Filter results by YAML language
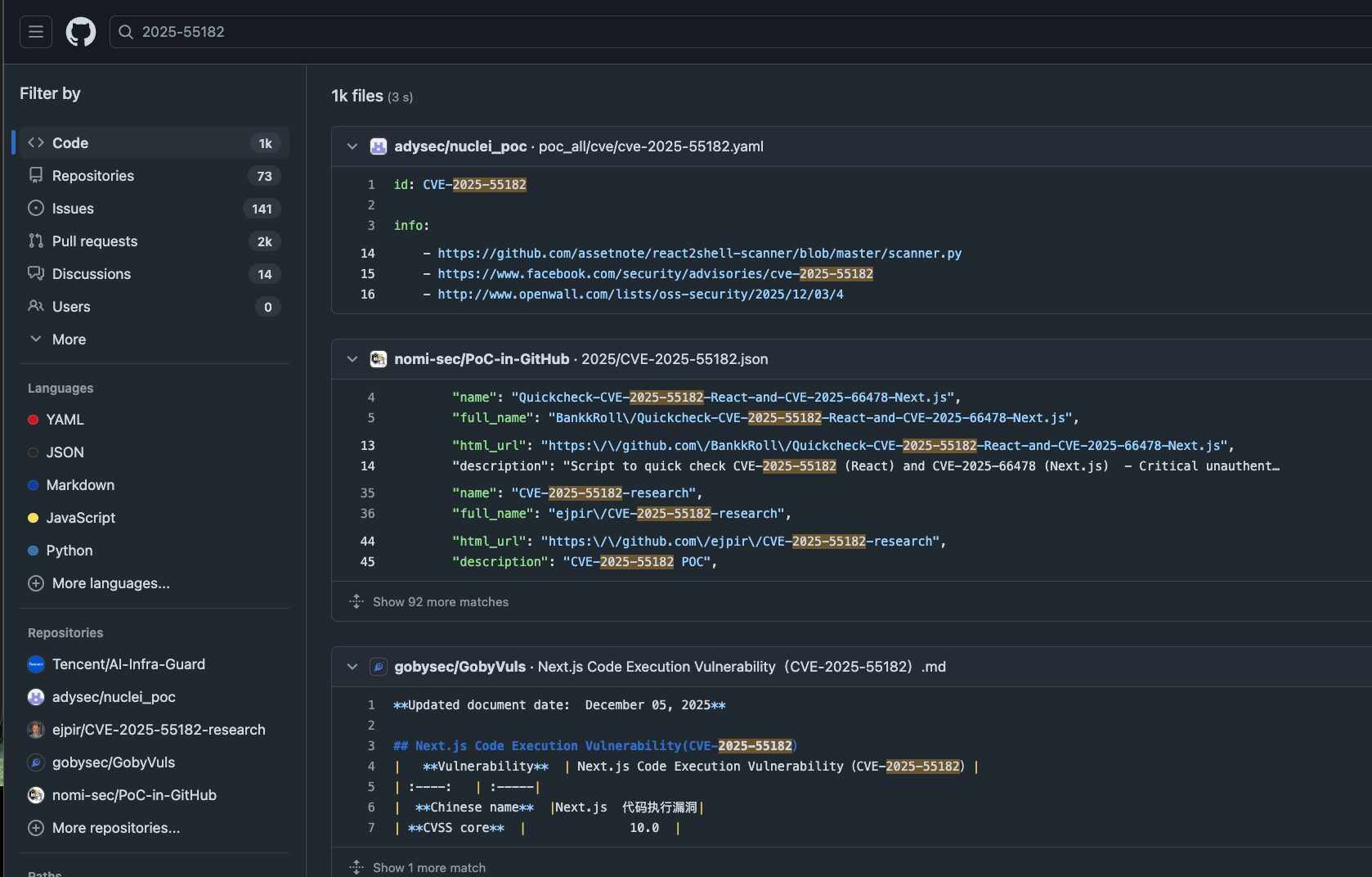 coord(65,419)
